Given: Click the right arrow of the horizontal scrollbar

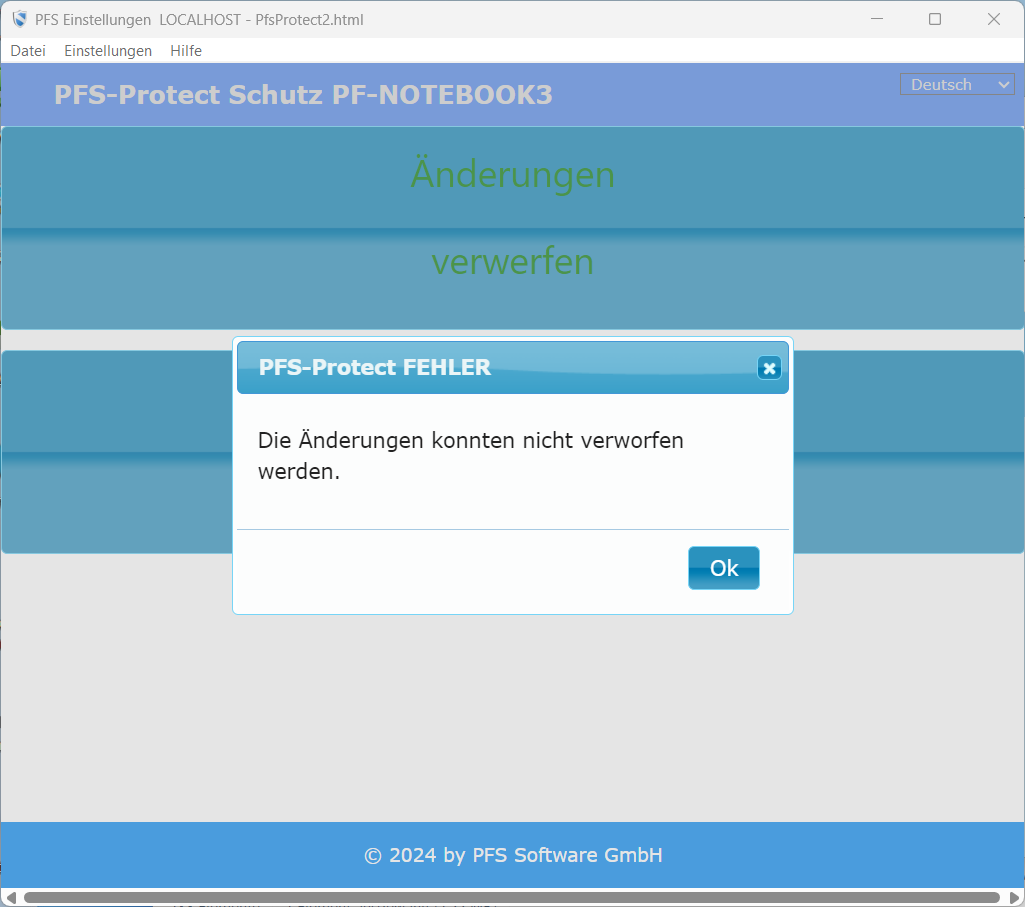Looking at the screenshot, I should coord(1014,897).
